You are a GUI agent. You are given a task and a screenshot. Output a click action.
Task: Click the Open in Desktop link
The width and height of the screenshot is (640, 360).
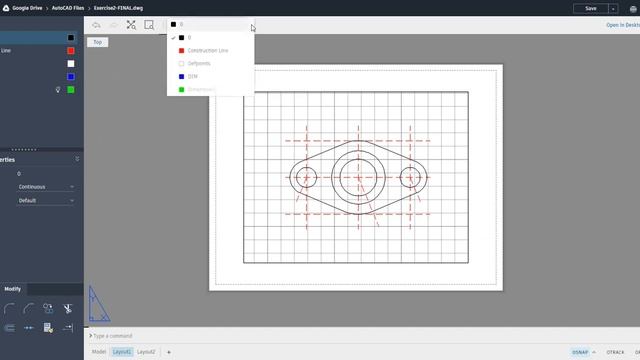point(623,25)
